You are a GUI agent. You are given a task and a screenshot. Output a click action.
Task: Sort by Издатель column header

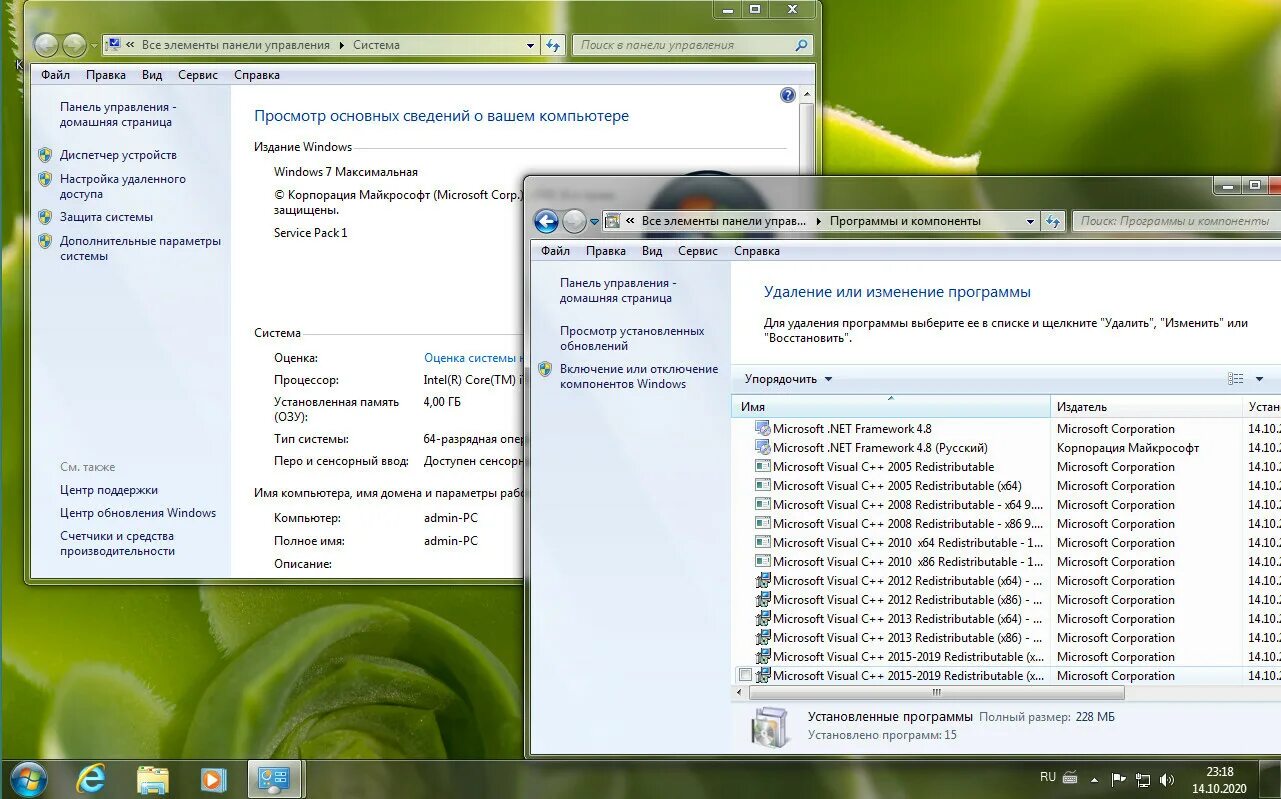coord(1146,407)
